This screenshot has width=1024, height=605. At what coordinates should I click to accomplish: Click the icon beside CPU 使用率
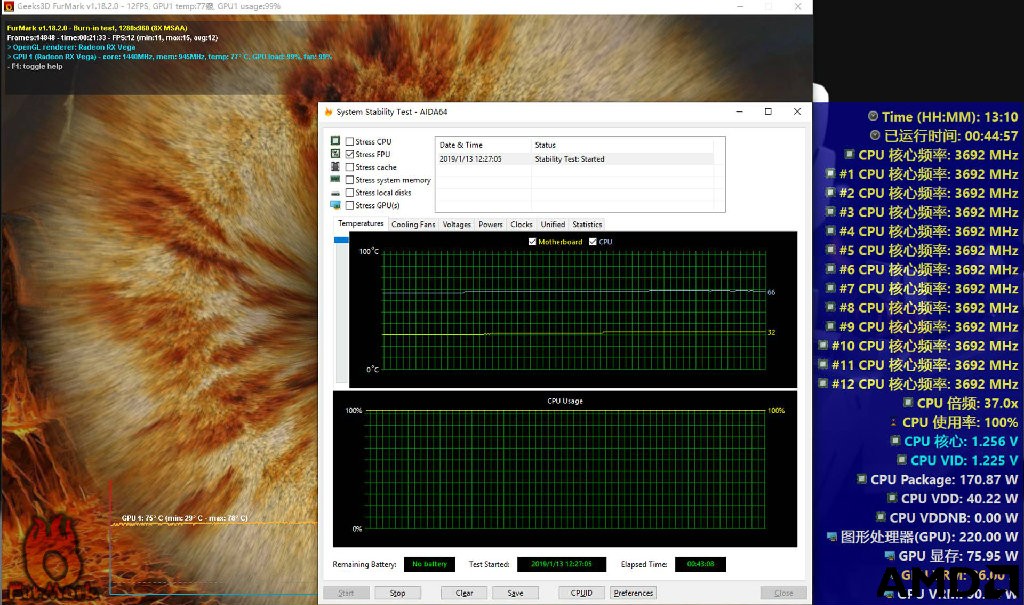coord(893,422)
